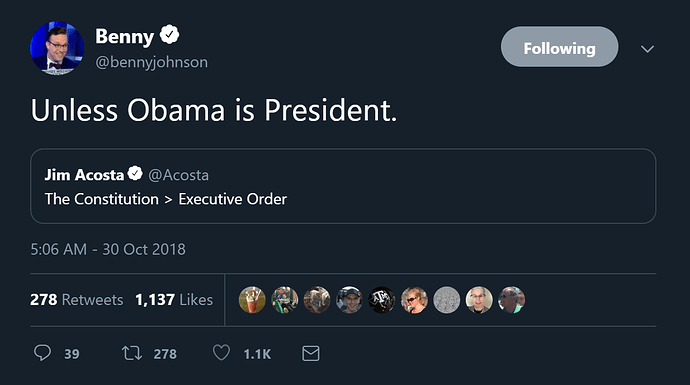Click Benny's verified badge checkmark
The width and height of the screenshot is (690, 385).
click(169, 35)
